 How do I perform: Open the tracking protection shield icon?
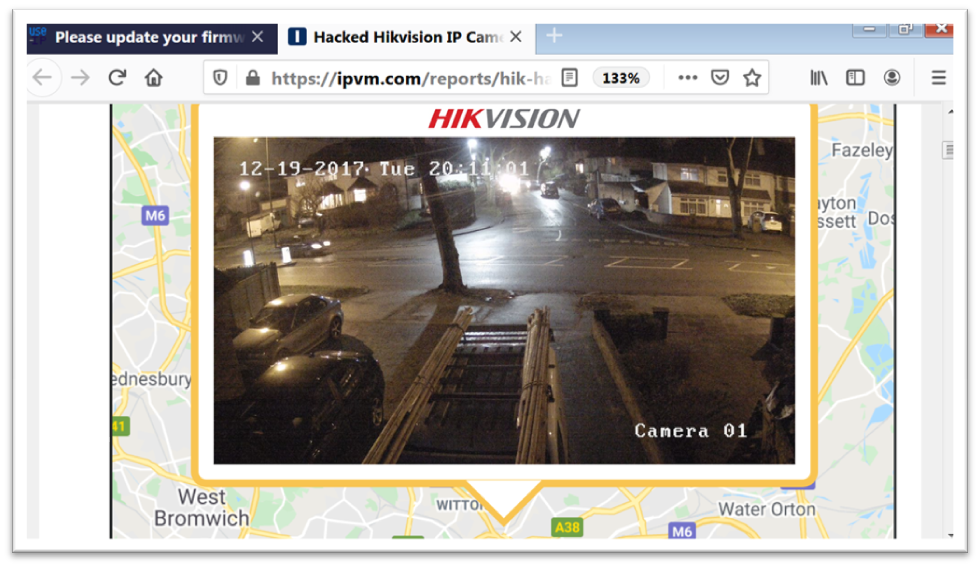click(x=221, y=78)
